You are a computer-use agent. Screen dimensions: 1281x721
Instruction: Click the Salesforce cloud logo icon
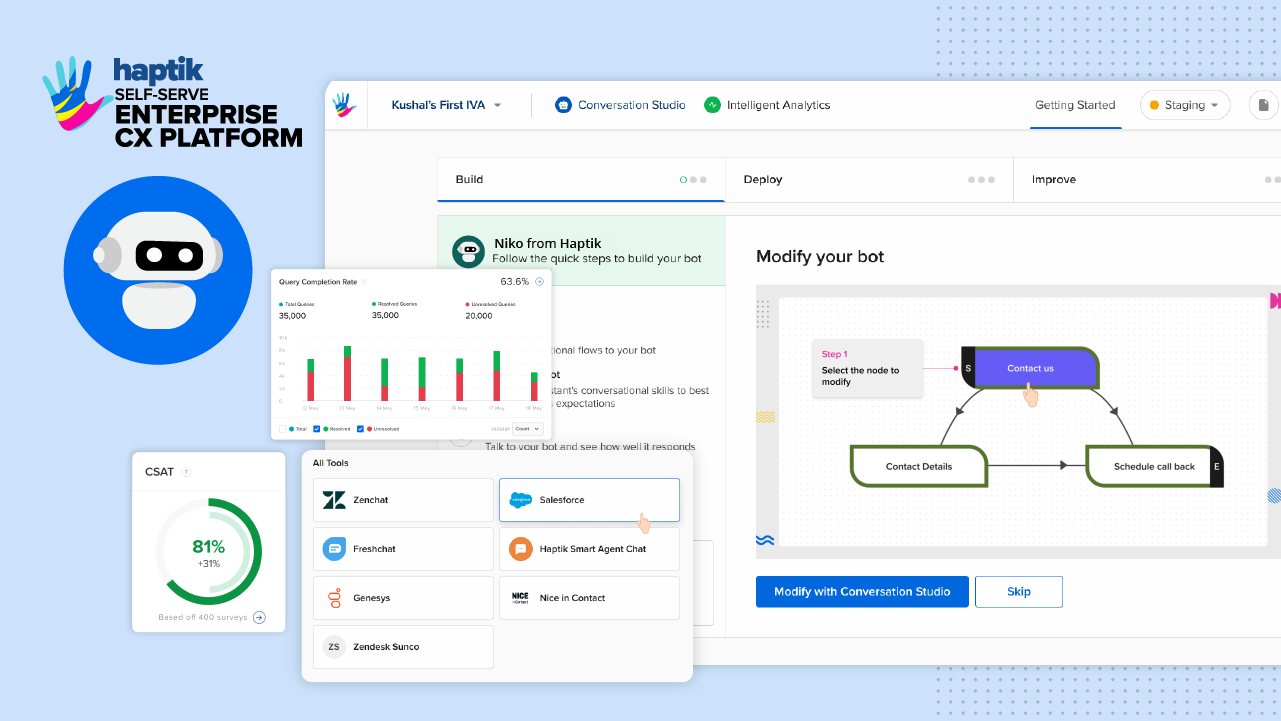pos(520,500)
